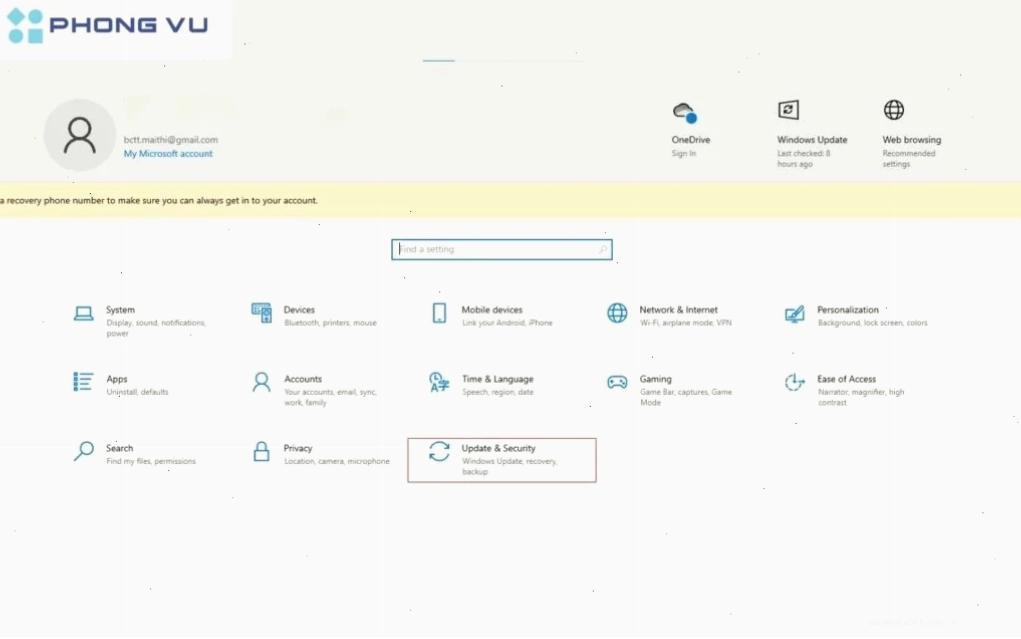Click 'Background, lock screen, colors' description
Screen dimensions: 1021x639
(x=873, y=323)
